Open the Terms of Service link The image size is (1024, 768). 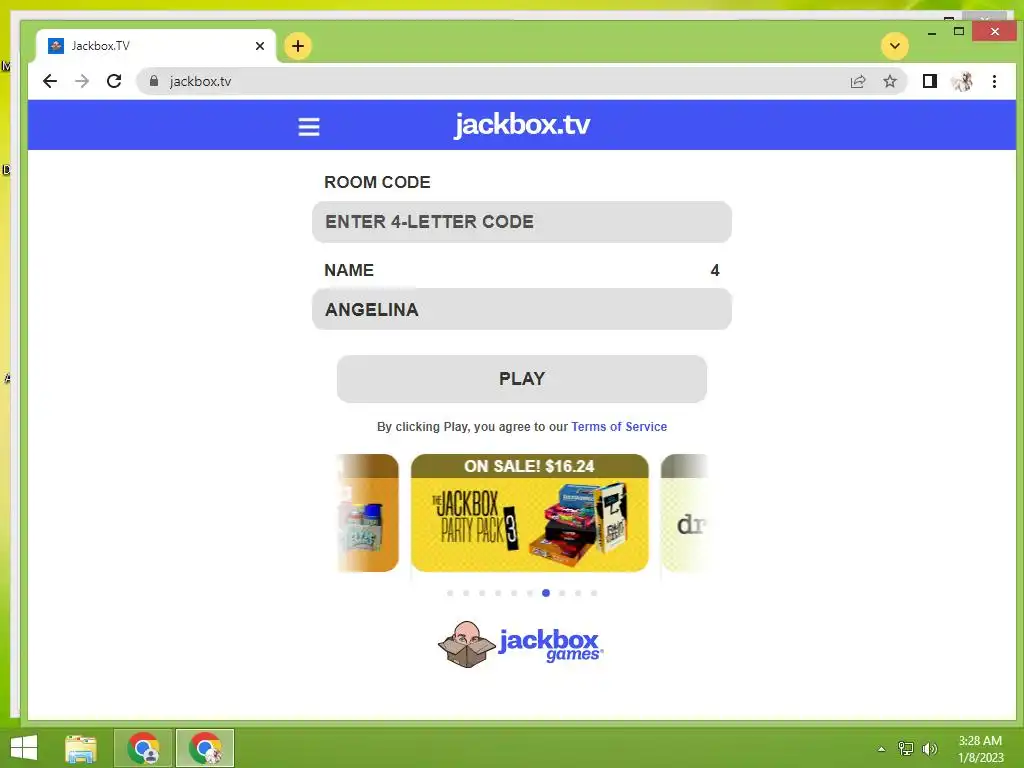[619, 426]
